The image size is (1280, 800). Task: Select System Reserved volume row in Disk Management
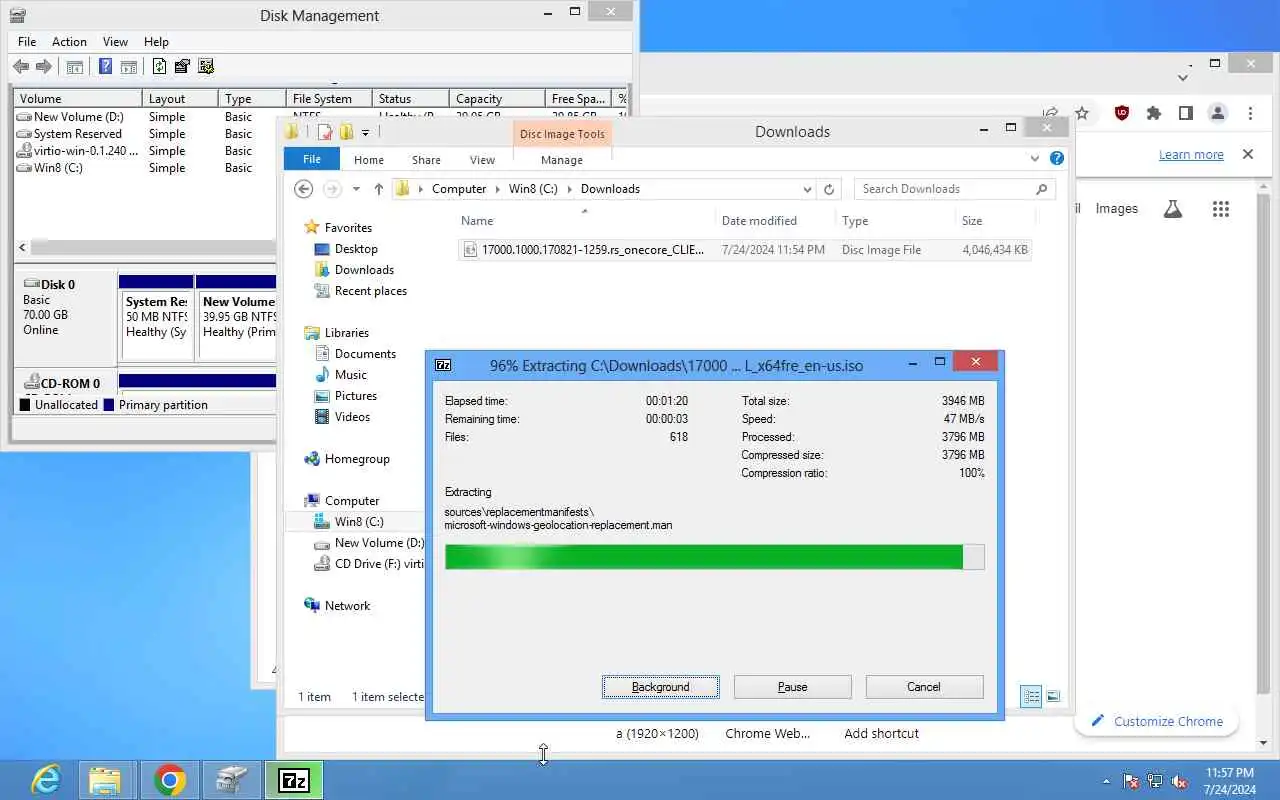pos(76,134)
